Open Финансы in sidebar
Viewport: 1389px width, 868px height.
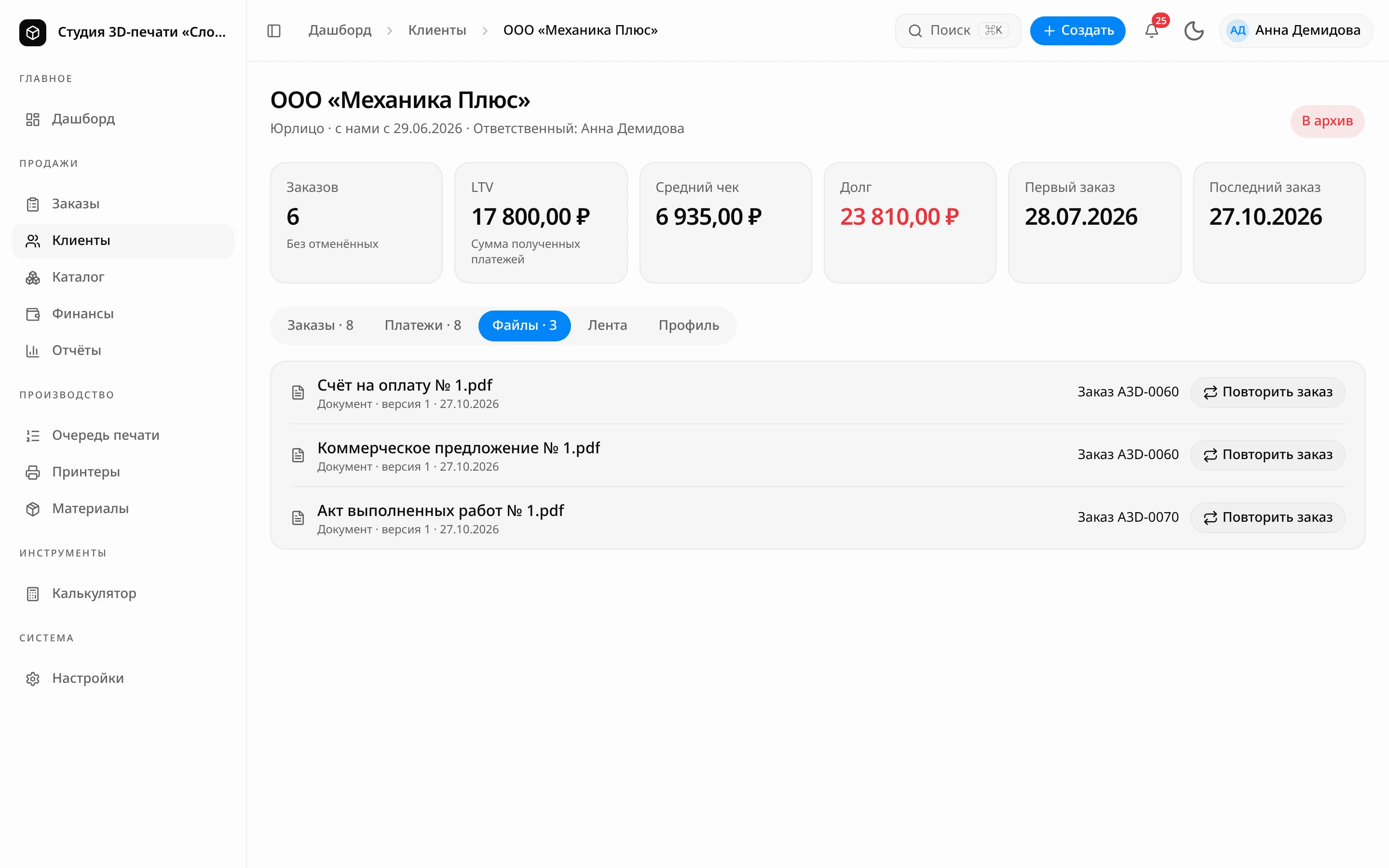pyautogui.click(x=123, y=314)
